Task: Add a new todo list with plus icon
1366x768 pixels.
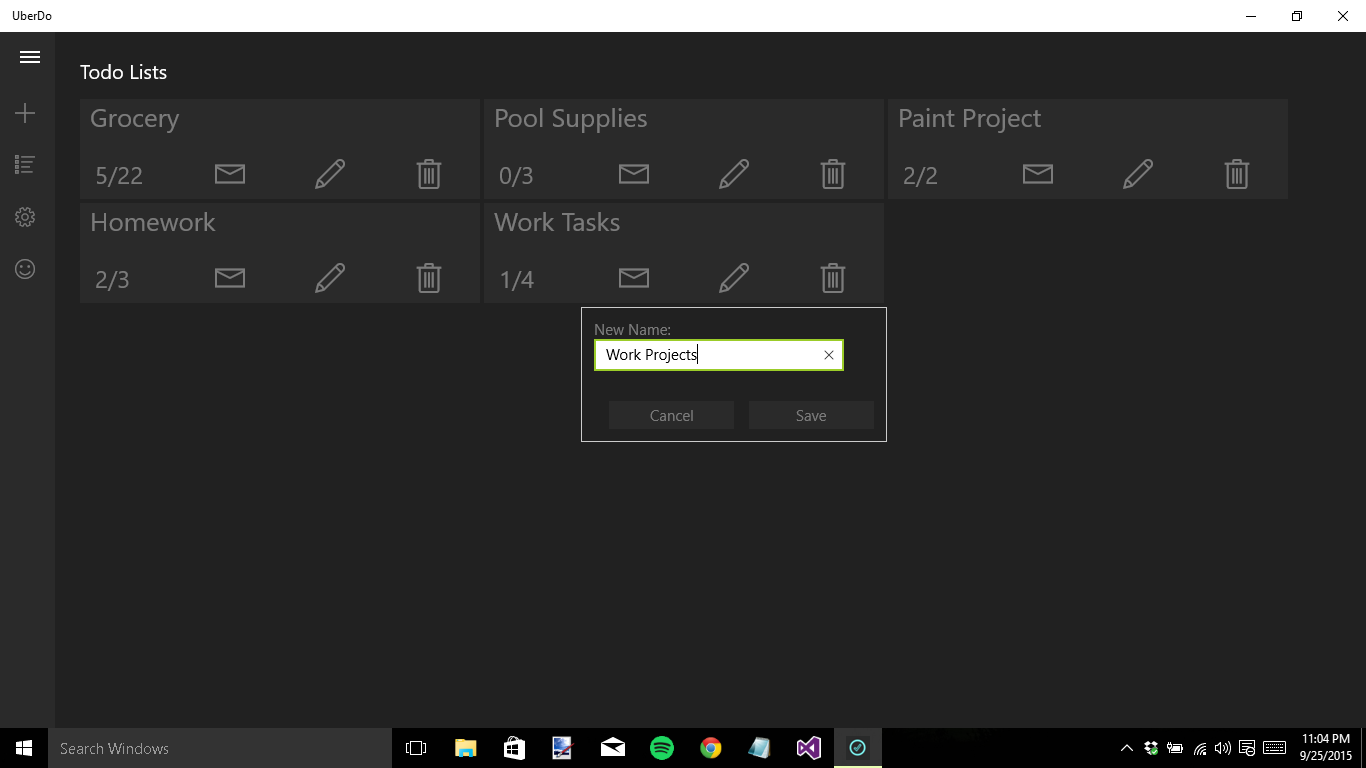Action: coord(25,113)
